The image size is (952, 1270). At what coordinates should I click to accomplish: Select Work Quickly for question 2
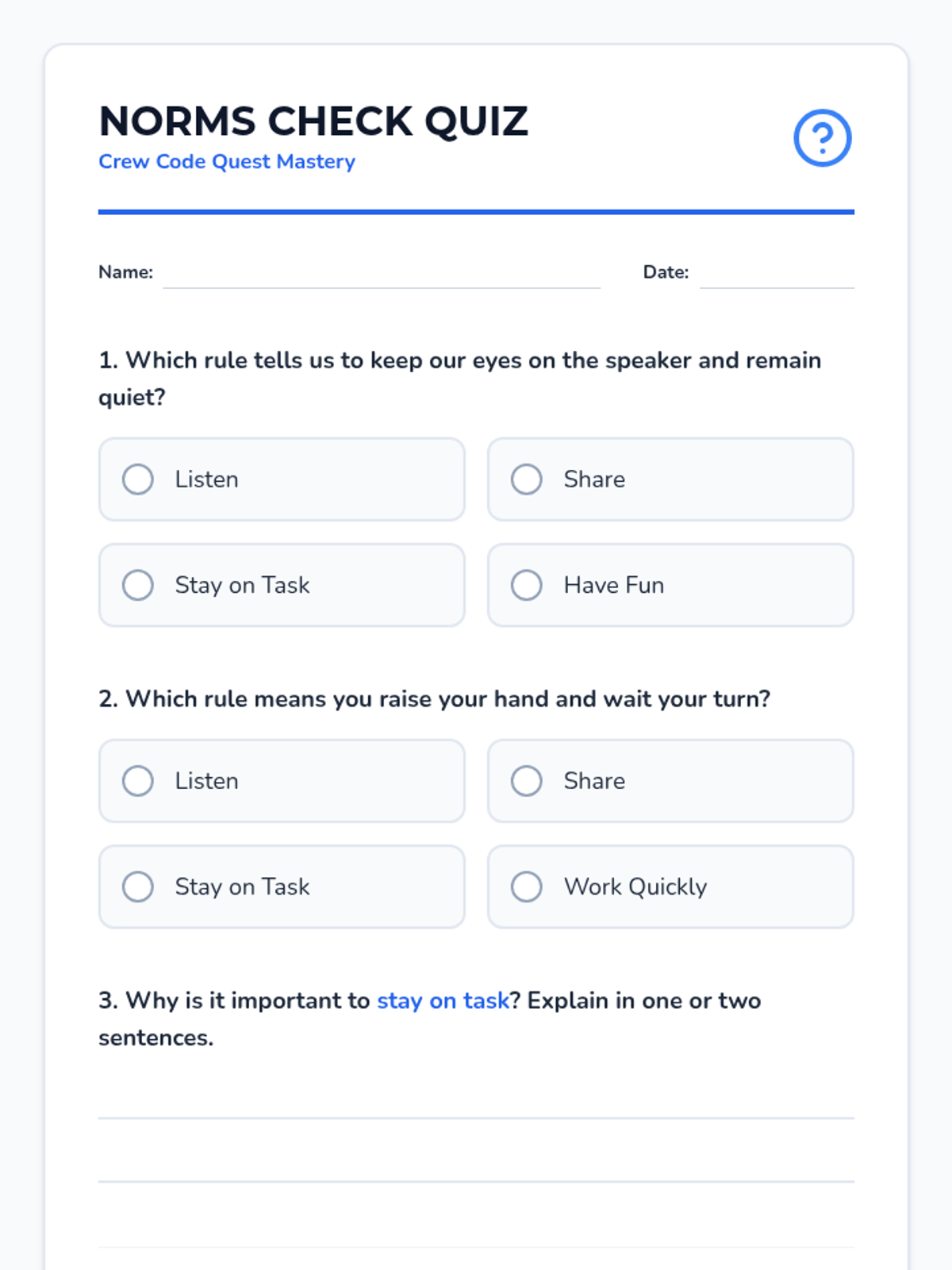point(527,887)
